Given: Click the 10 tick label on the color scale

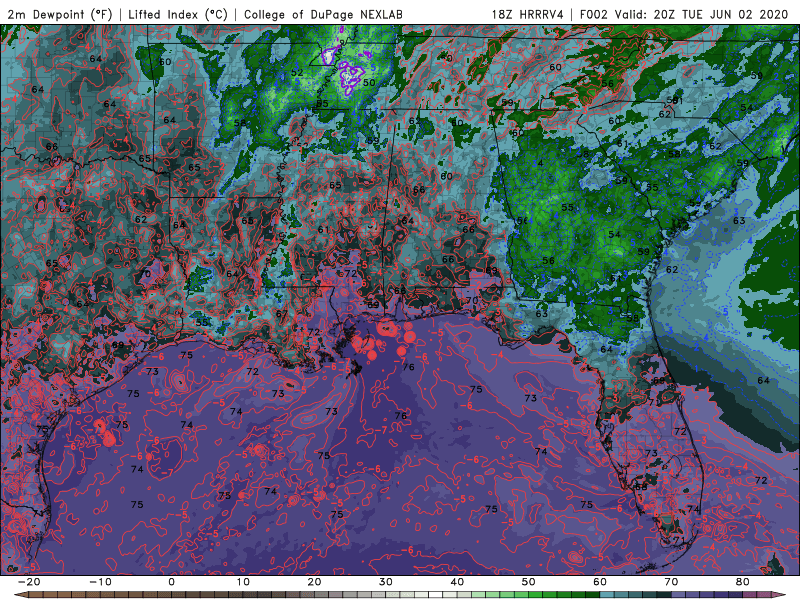Looking at the screenshot, I should point(243,582).
